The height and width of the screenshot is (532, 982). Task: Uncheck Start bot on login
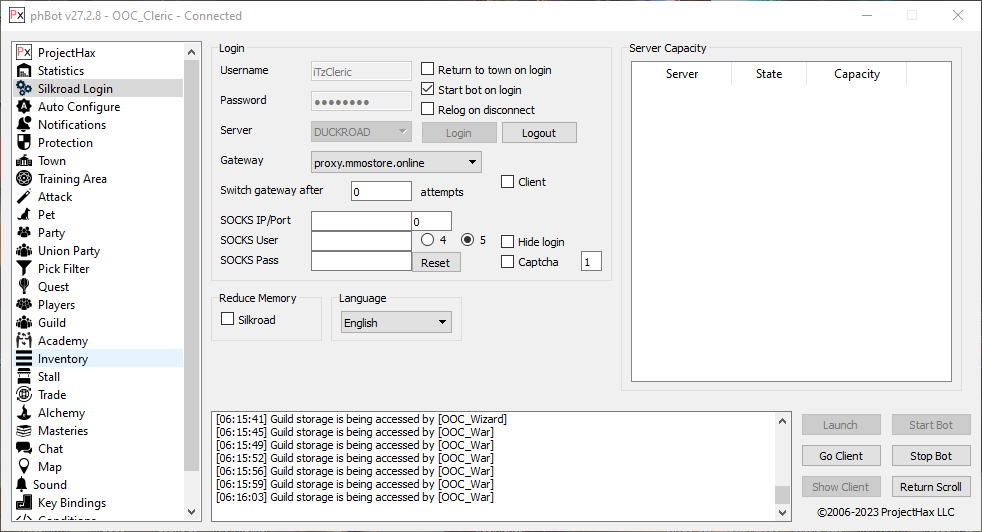coord(428,90)
